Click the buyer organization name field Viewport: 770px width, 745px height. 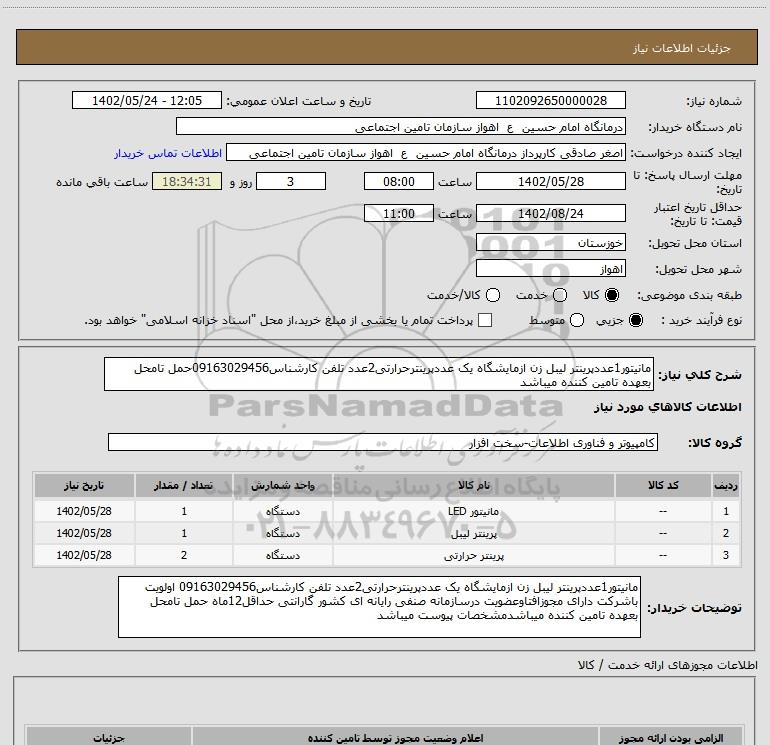401,127
